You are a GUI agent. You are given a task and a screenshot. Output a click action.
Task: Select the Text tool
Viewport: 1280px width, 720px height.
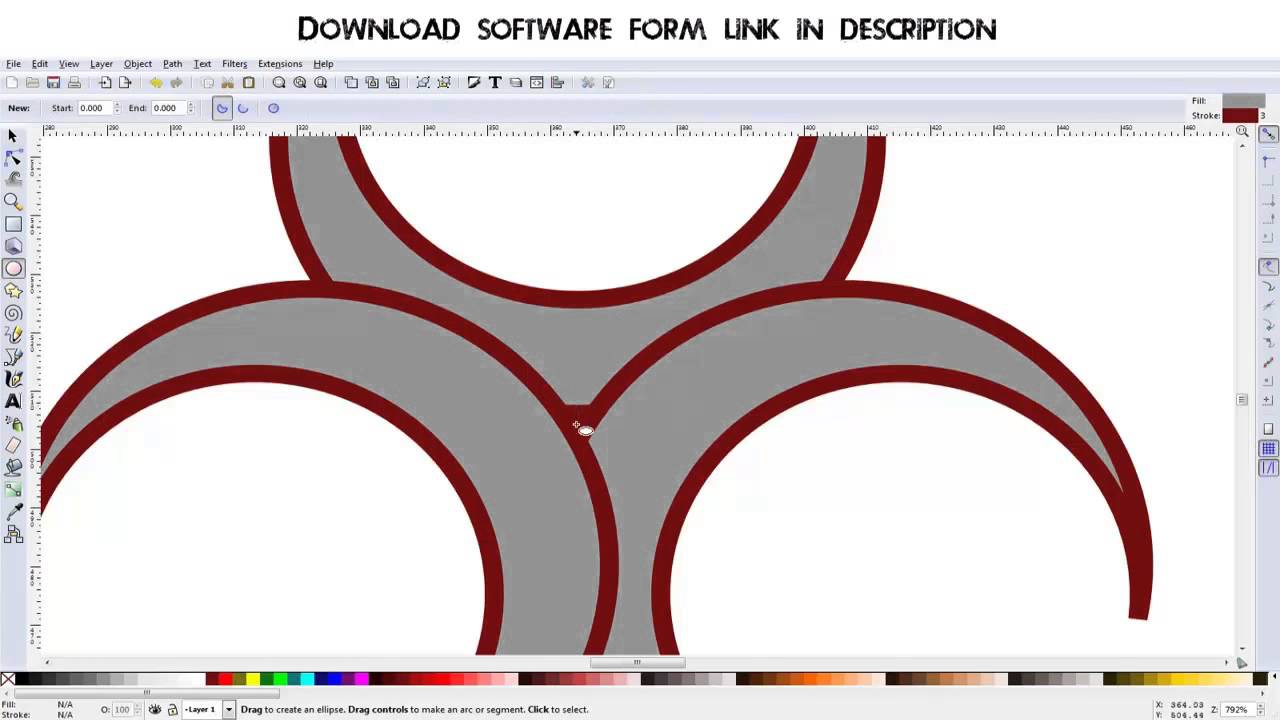14,400
